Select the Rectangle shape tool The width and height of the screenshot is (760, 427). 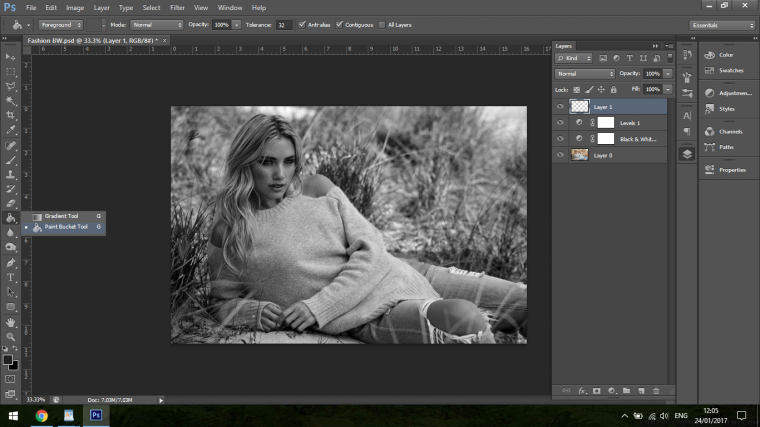point(10,307)
